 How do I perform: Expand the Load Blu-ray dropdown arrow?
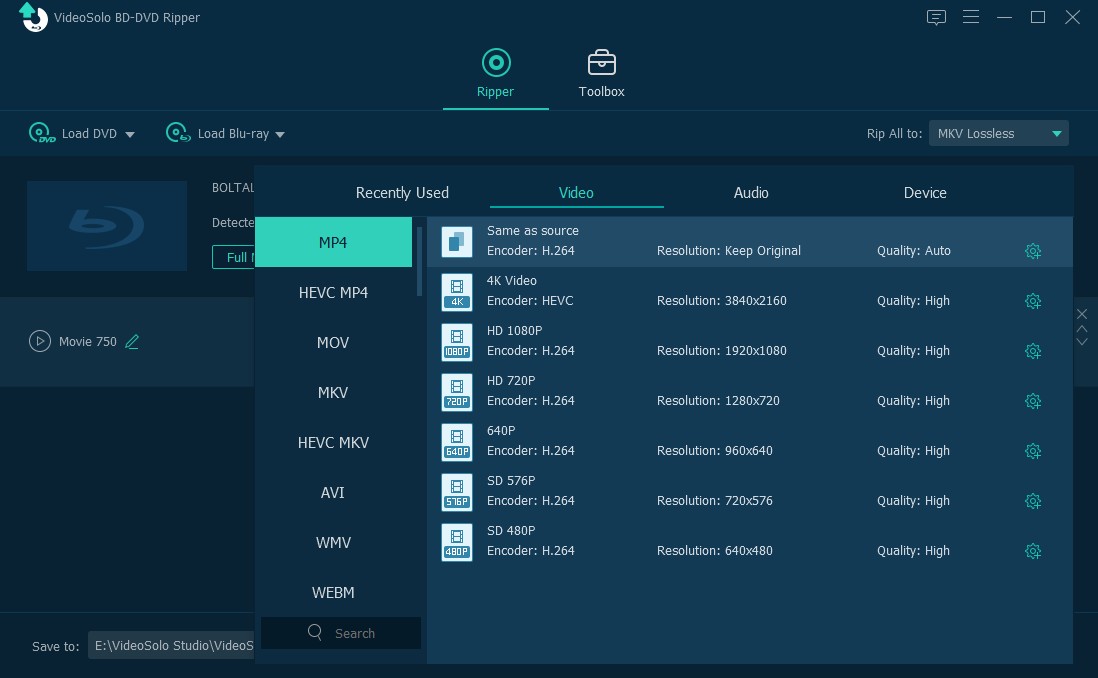pos(280,133)
